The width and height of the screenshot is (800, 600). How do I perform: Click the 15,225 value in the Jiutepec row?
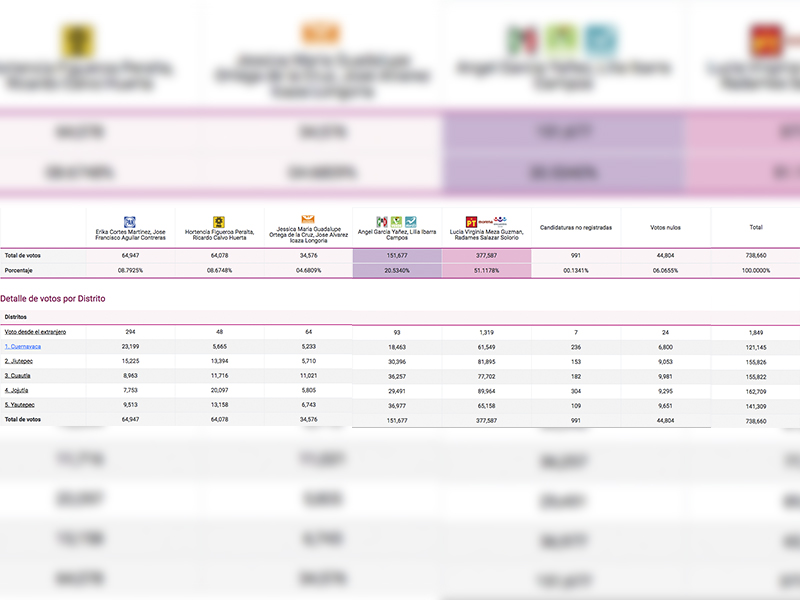pyautogui.click(x=130, y=361)
